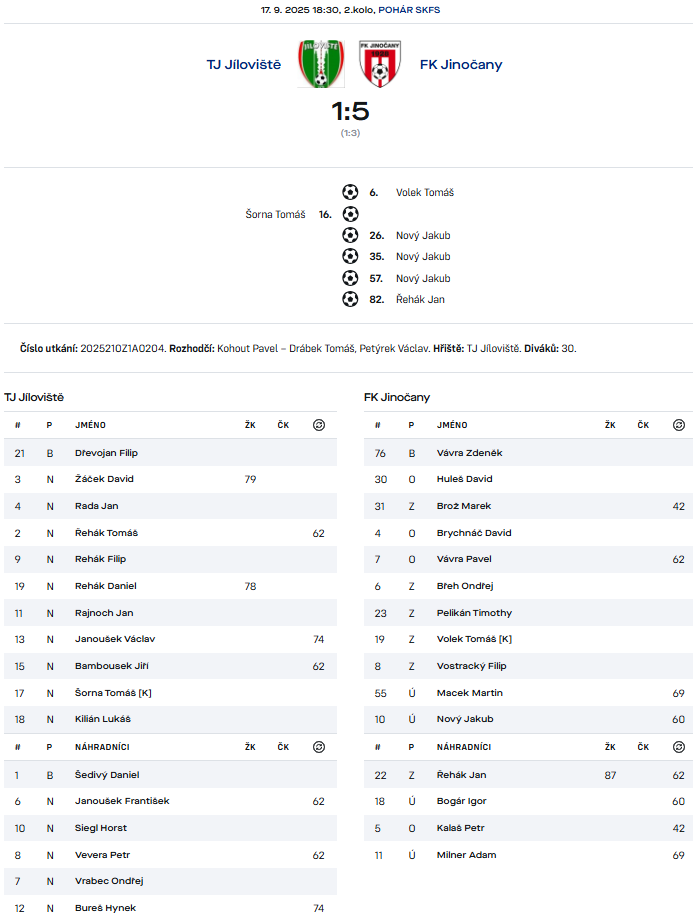Pick the ball icon for the 35th-minute goal
Image resolution: width=693 pixels, height=917 pixels.
pos(350,256)
